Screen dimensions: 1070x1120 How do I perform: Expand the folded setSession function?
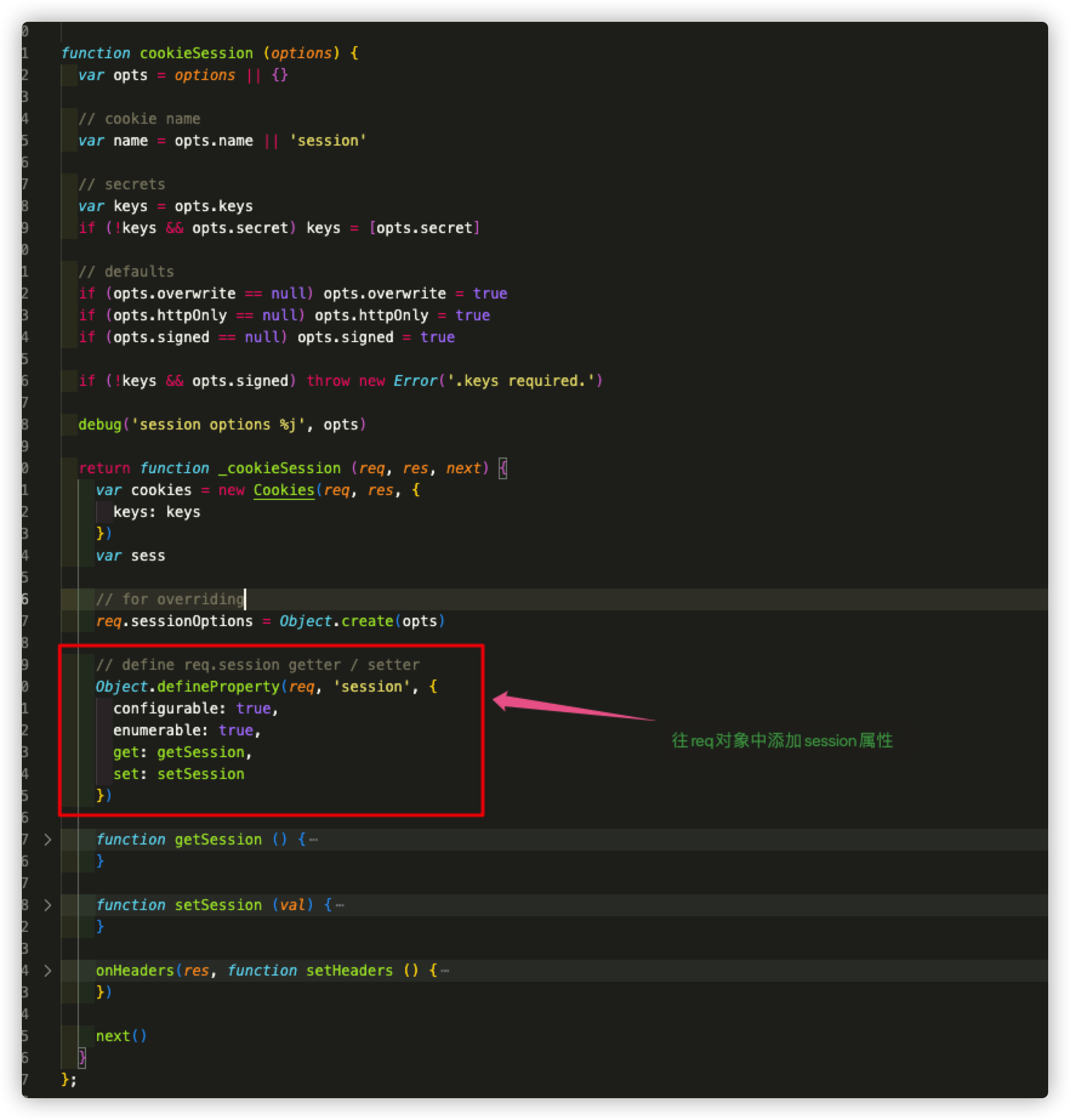(x=47, y=905)
